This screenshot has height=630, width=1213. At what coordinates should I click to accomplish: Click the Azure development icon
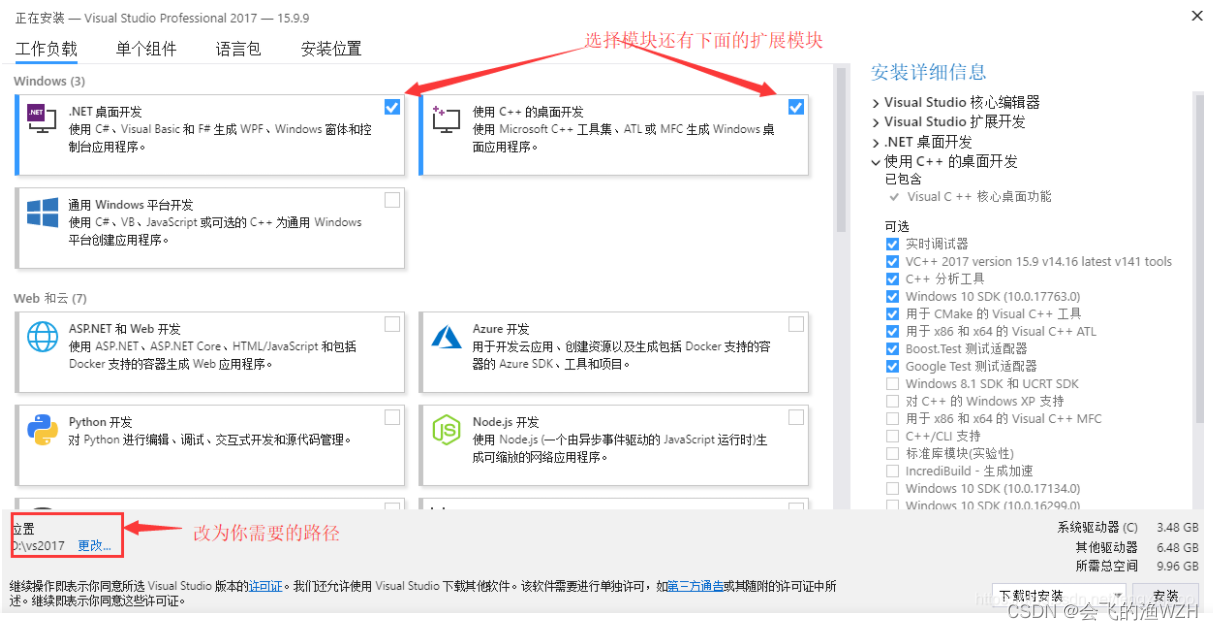pos(445,336)
